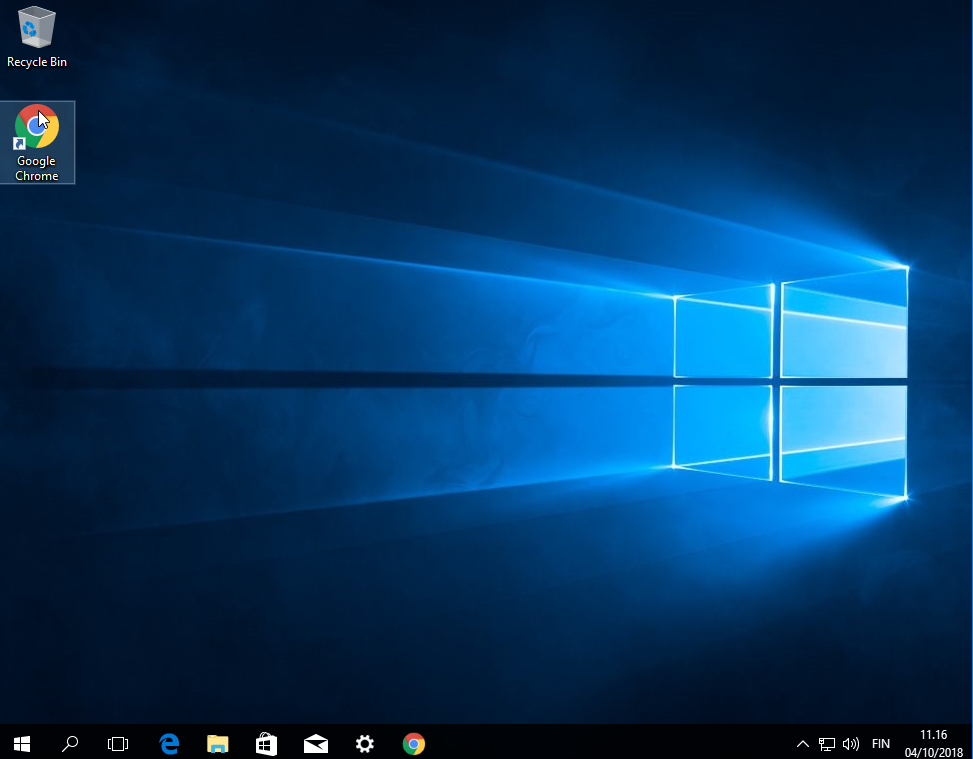973x759 pixels.
Task: Open the taskbar search magnifier
Action: (x=70, y=743)
